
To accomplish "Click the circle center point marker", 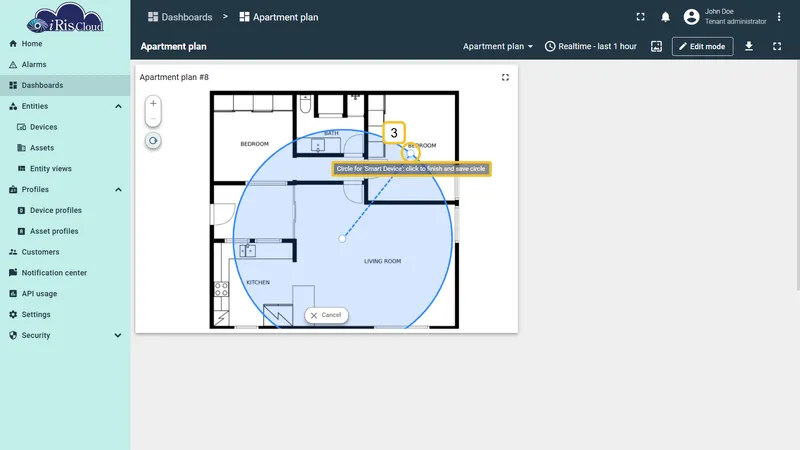I will pos(342,238).
